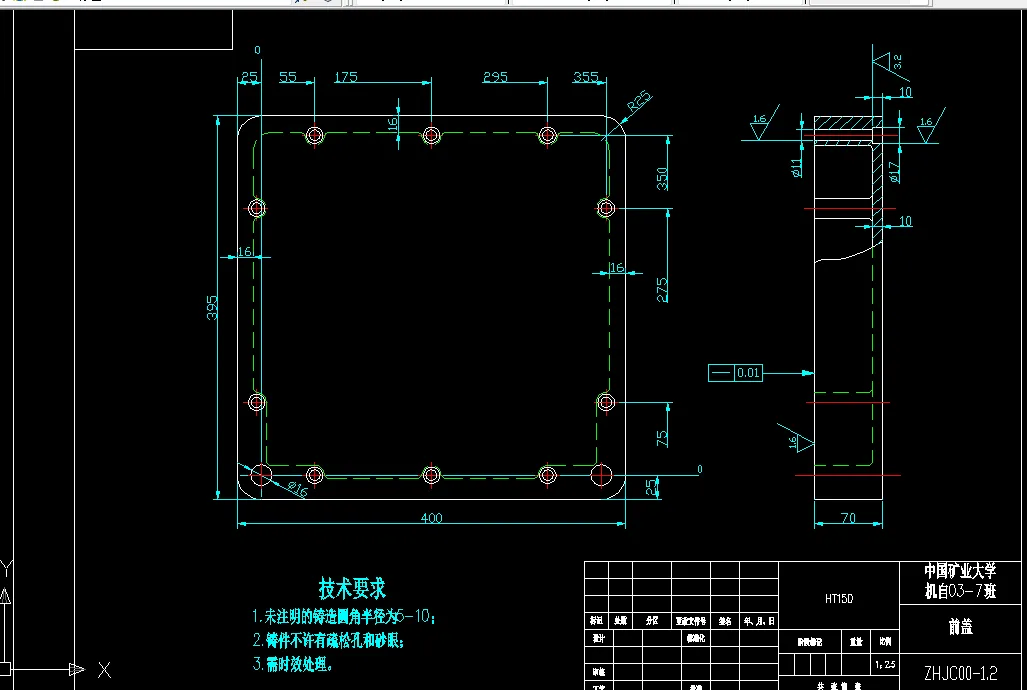
Task: Select the 70 thickness dimension in the side view
Action: 848,518
